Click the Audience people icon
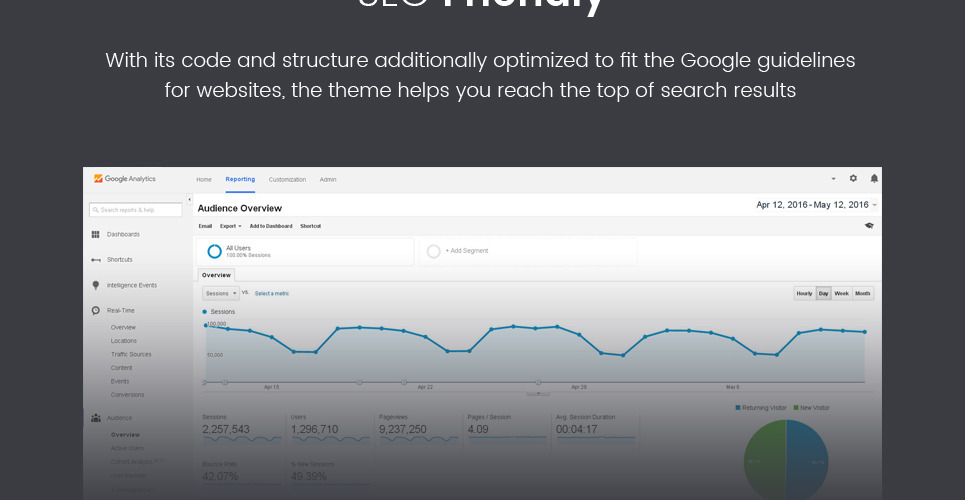Image resolution: width=965 pixels, height=500 pixels. coord(96,418)
